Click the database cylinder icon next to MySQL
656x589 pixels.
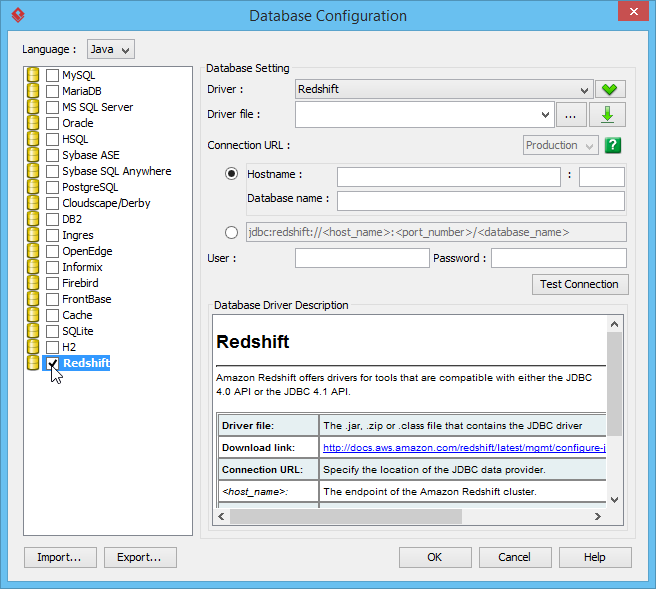(x=33, y=75)
